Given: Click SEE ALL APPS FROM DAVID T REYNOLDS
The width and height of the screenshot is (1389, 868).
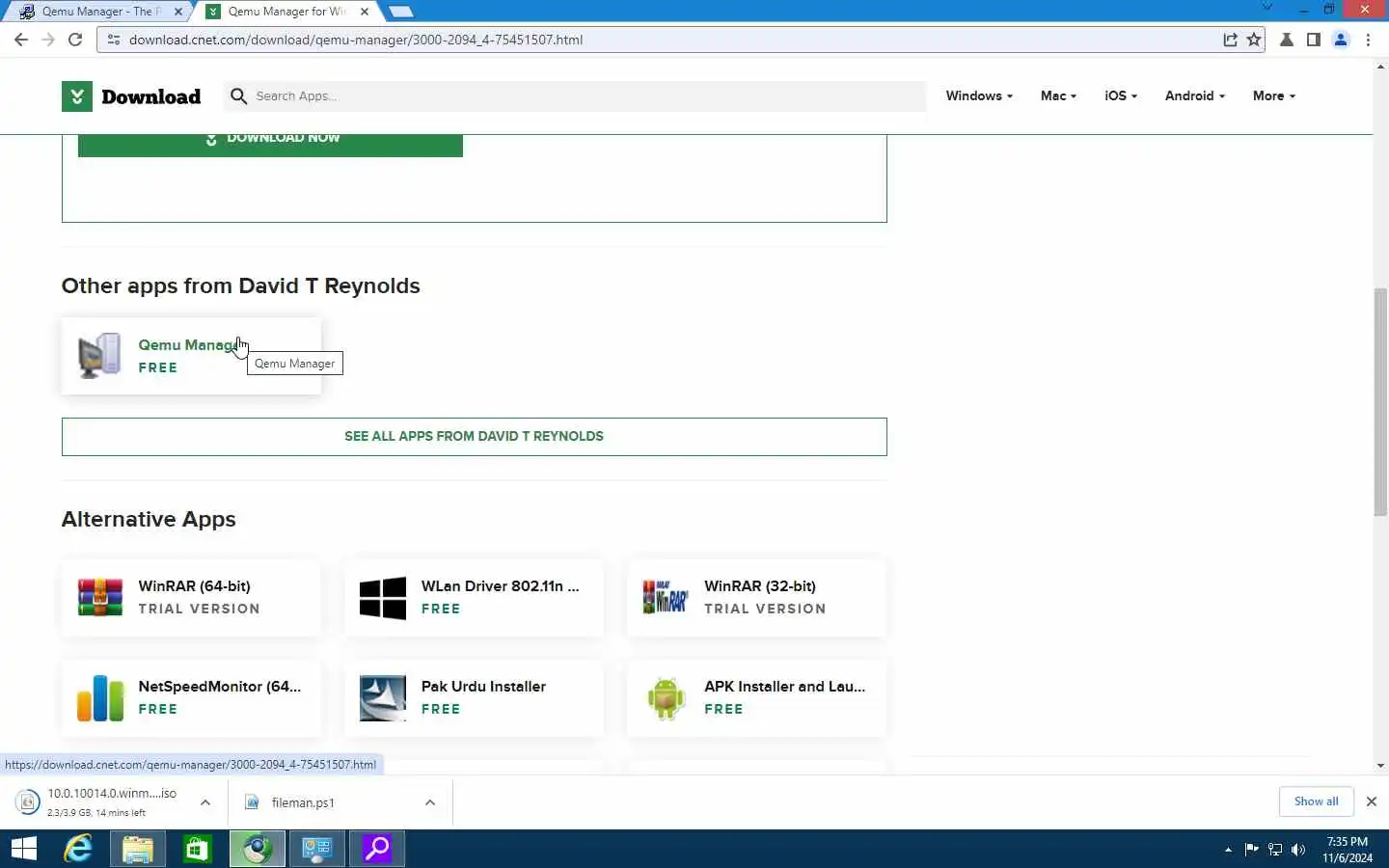Looking at the screenshot, I should (474, 437).
